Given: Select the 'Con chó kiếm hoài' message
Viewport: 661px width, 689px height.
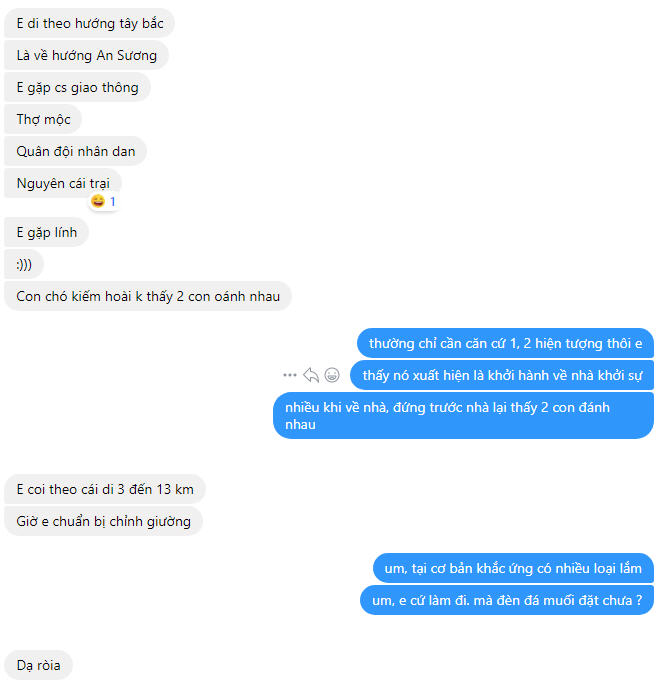Looking at the screenshot, I should (148, 296).
